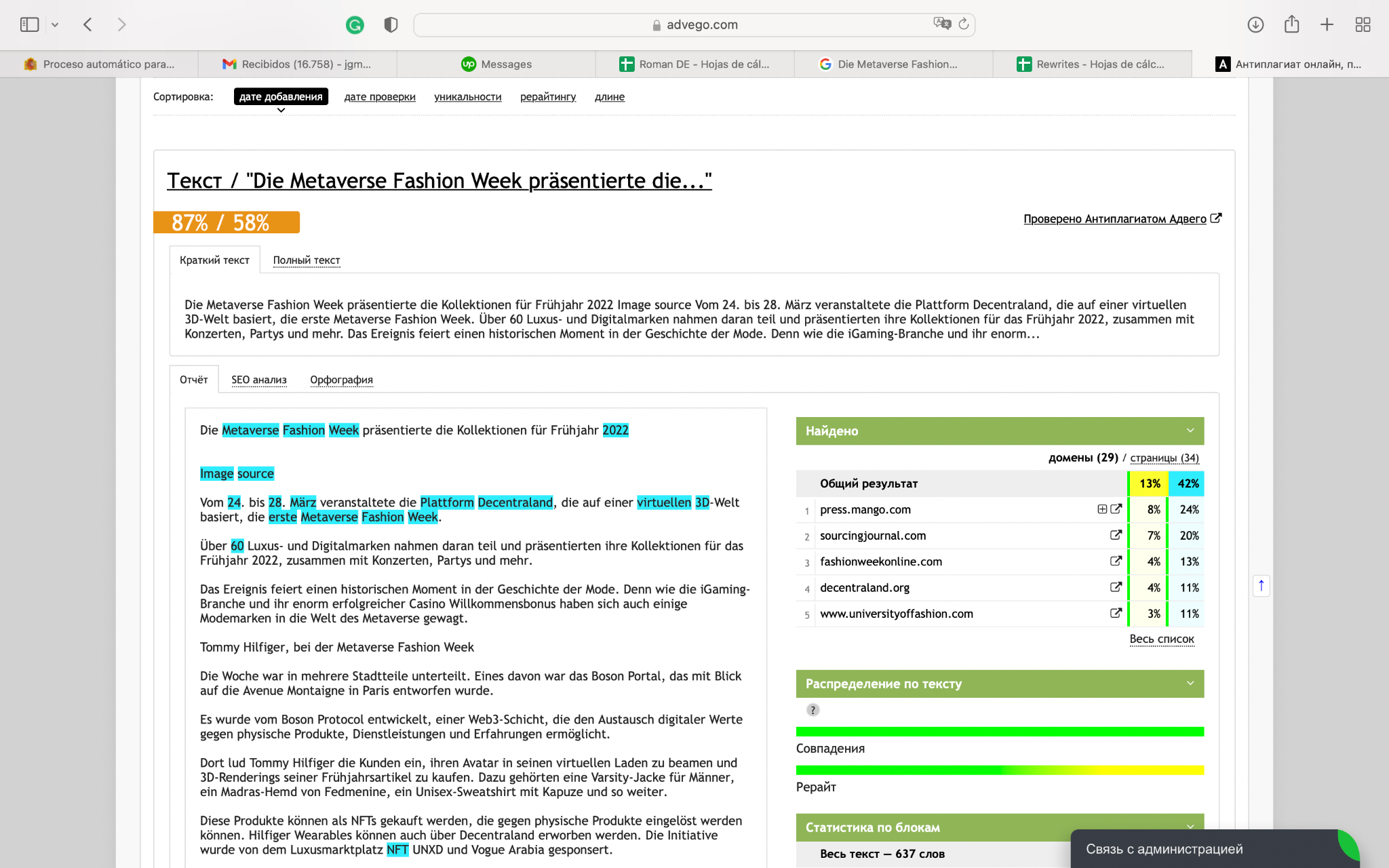The height and width of the screenshot is (868, 1389).
Task: Open external link for press.mango.com
Action: point(1116,509)
